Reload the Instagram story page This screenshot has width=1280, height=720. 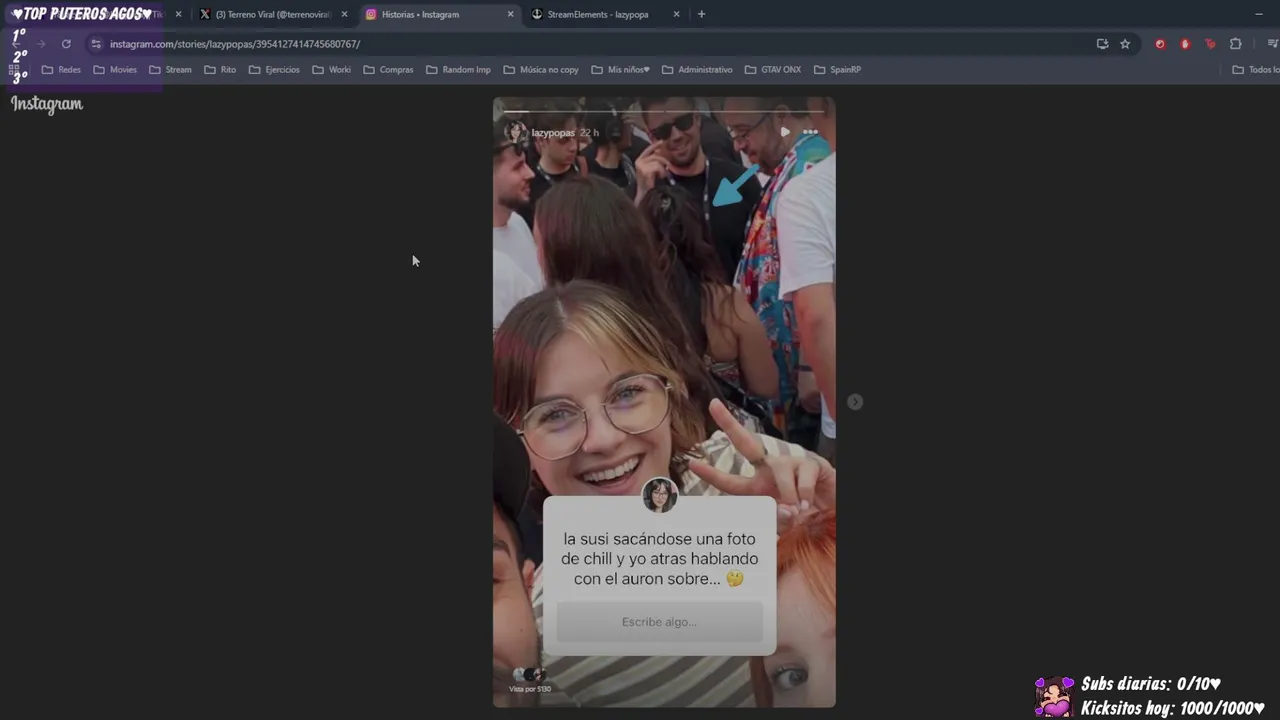click(x=66, y=44)
